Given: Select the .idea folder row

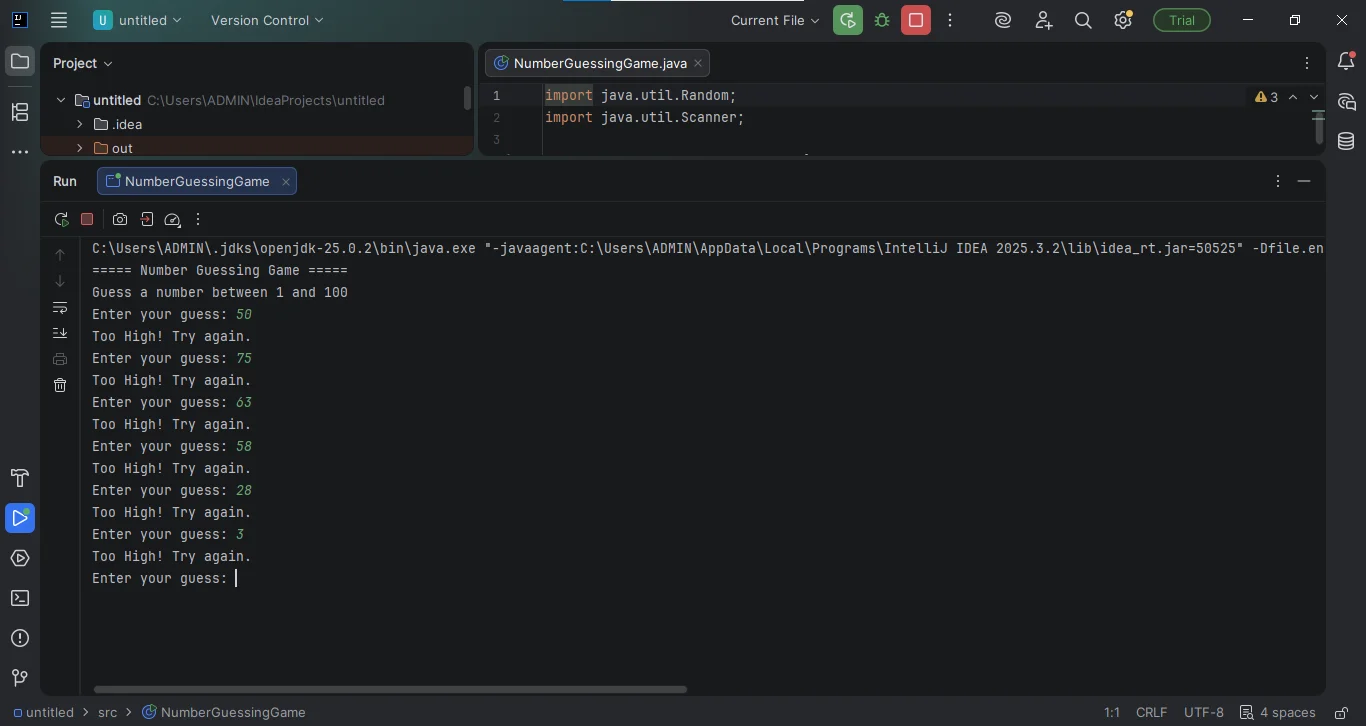Looking at the screenshot, I should [256, 124].
